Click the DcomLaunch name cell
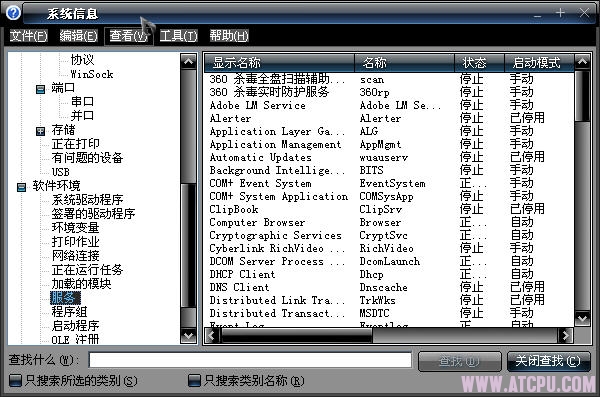Viewport: 600px width, 397px height. pyautogui.click(x=390, y=261)
